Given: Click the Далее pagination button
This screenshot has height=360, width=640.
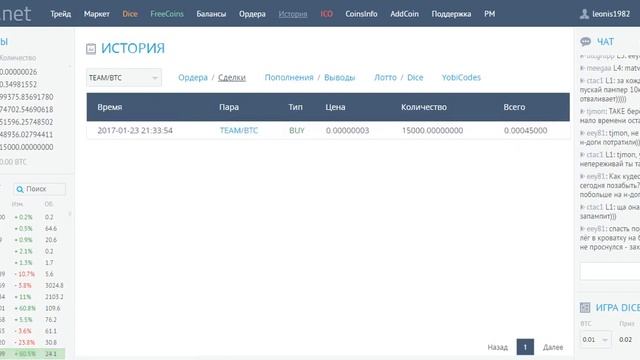Looking at the screenshot, I should tap(553, 347).
